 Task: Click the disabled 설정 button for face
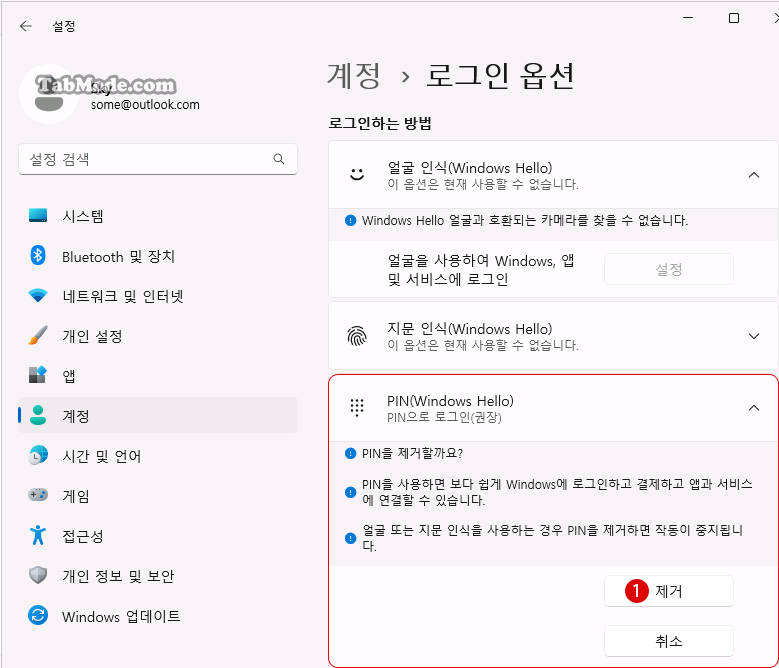coord(669,269)
